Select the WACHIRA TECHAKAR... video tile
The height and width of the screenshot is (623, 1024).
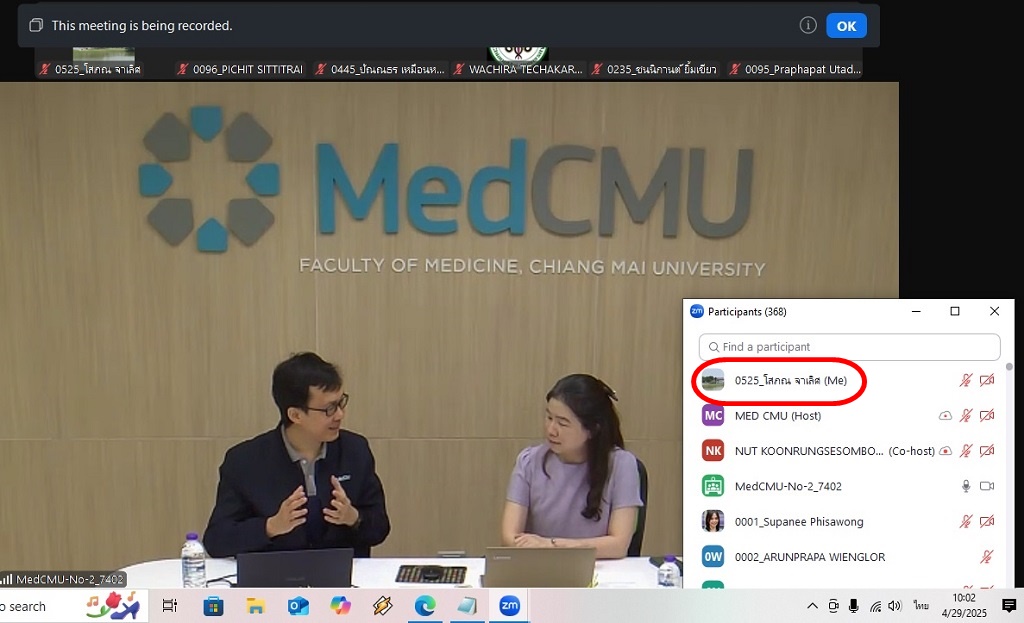[x=518, y=63]
